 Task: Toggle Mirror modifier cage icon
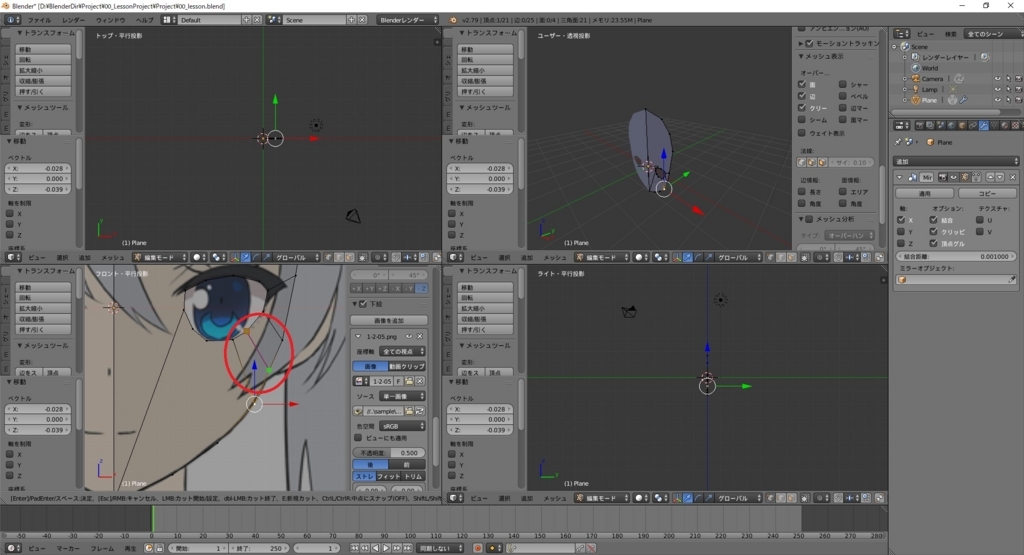click(x=976, y=177)
